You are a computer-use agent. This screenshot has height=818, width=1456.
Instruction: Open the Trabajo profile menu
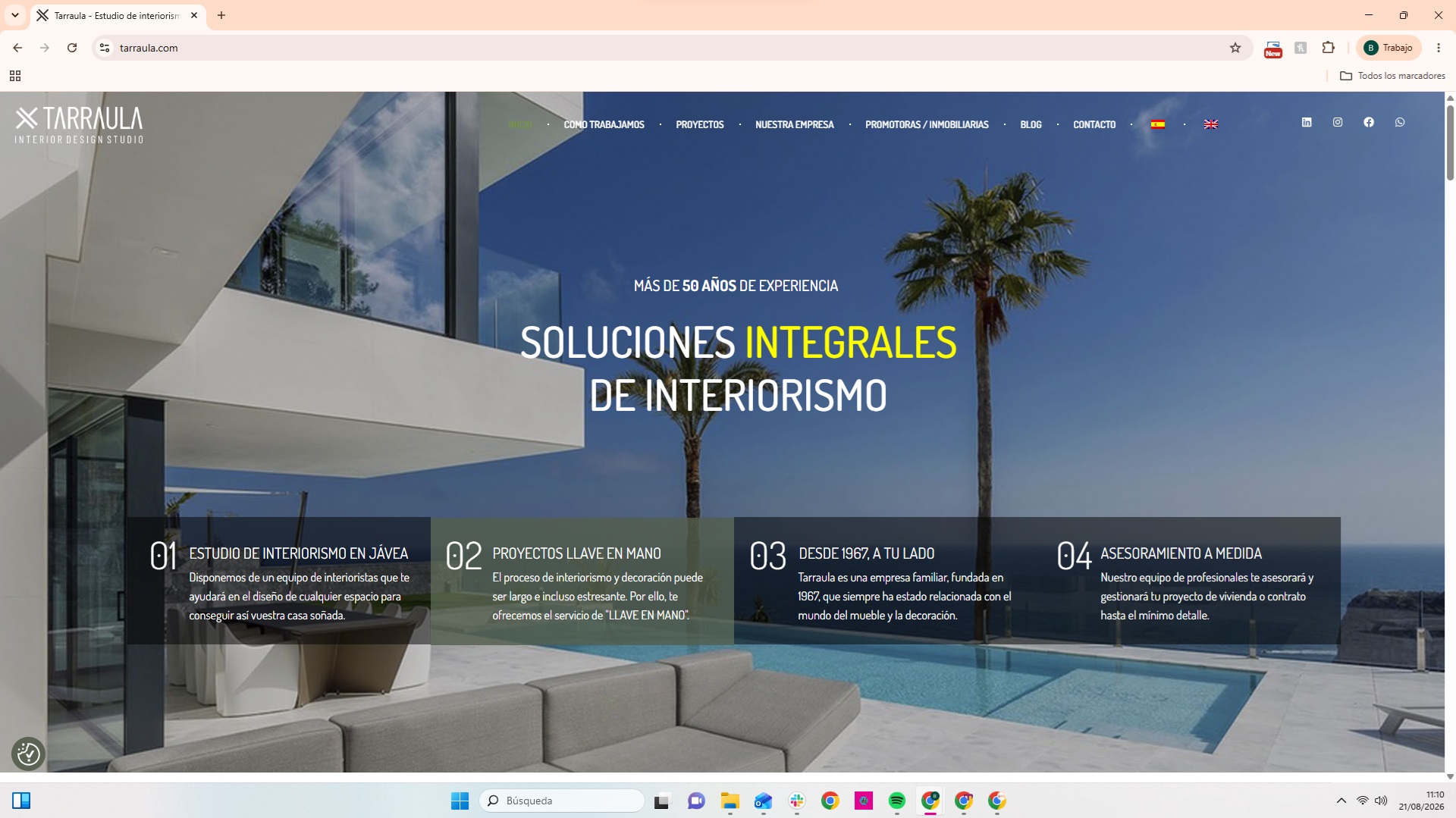coord(1389,48)
